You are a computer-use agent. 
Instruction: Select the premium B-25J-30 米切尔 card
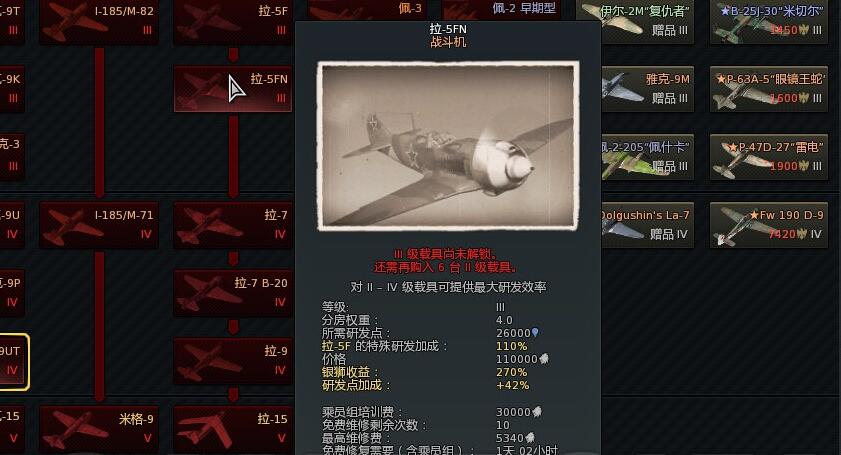(769, 21)
